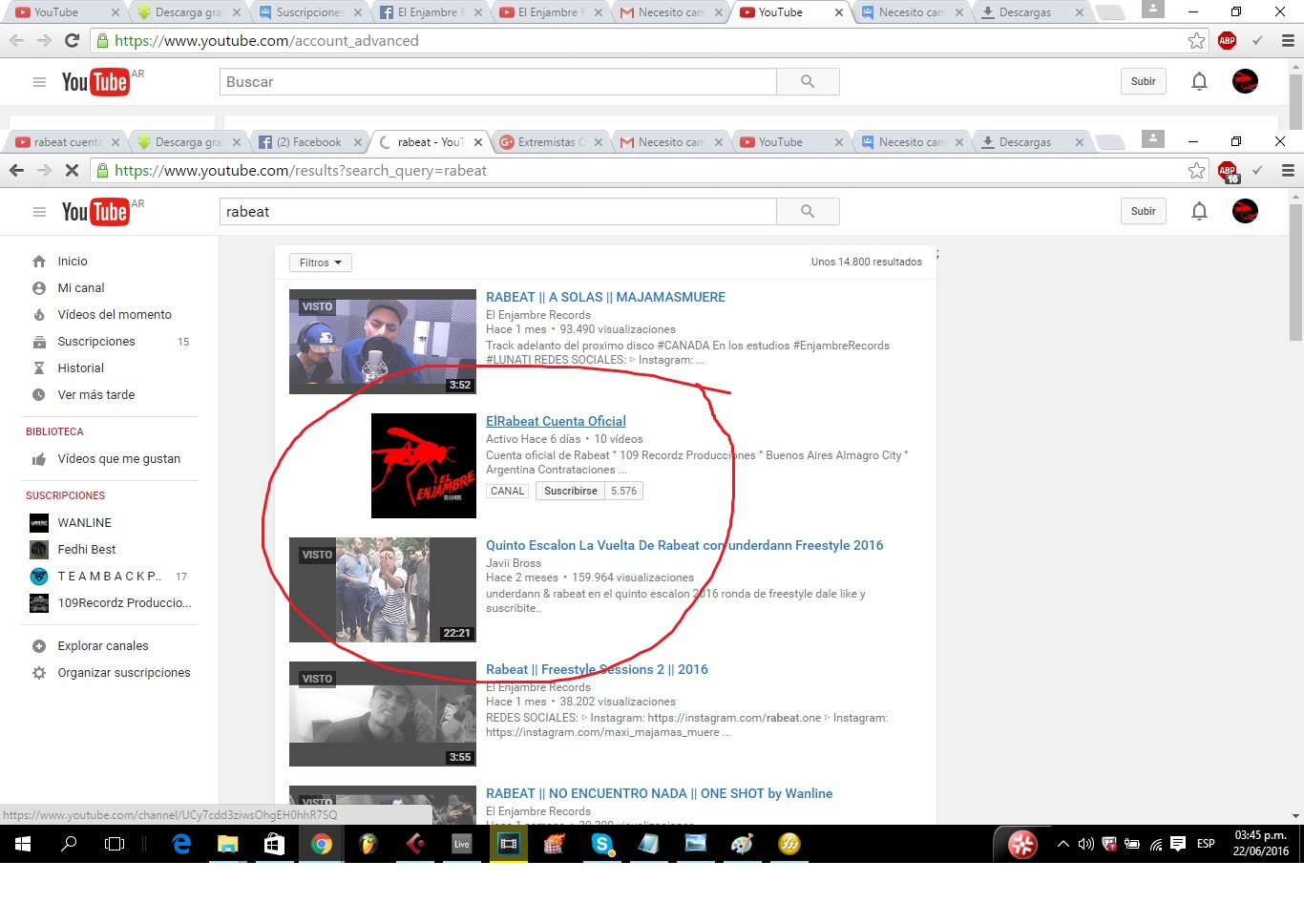1304x924 pixels.
Task: Click the account avatar in the rabeat results window
Action: 1245,211
